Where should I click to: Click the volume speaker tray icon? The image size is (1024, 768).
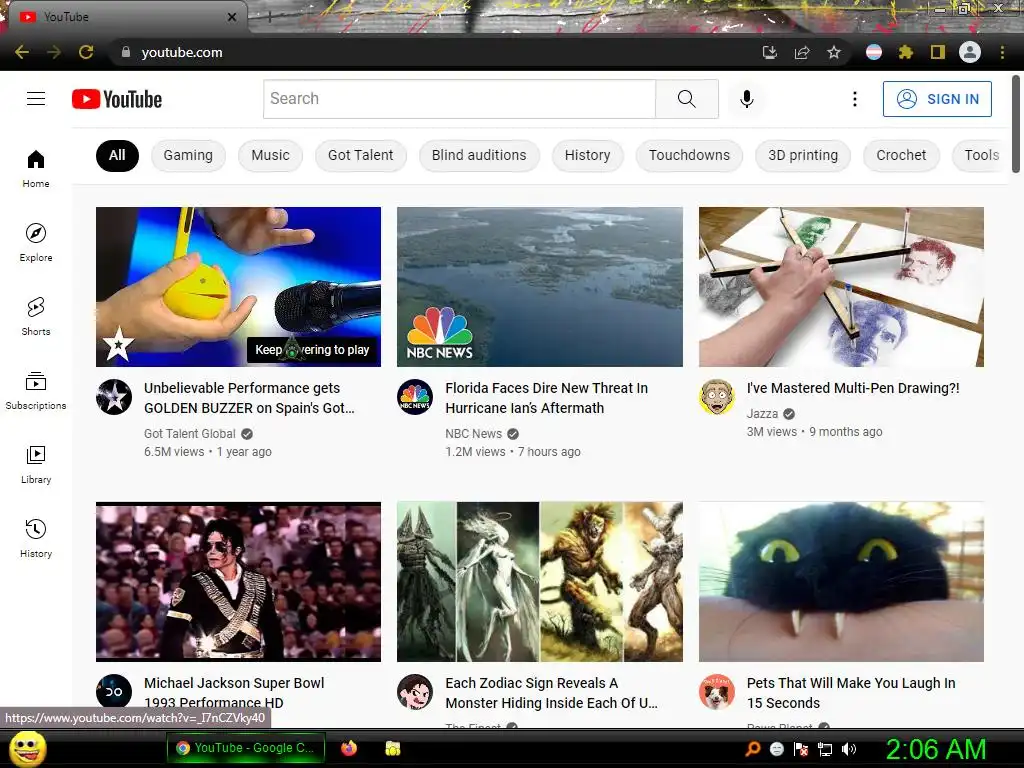click(x=849, y=749)
